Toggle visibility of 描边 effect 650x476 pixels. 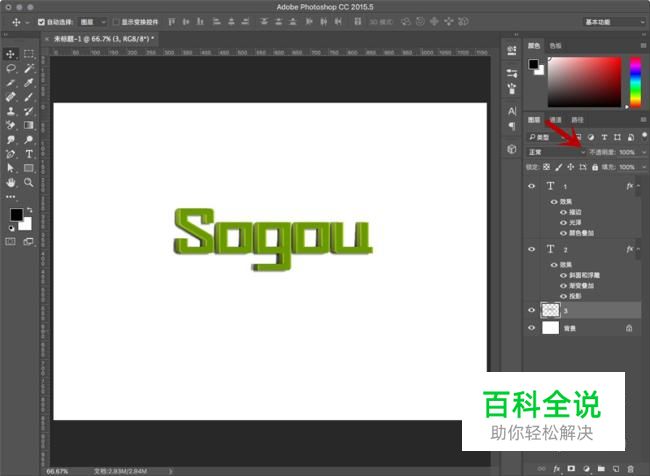click(x=563, y=212)
